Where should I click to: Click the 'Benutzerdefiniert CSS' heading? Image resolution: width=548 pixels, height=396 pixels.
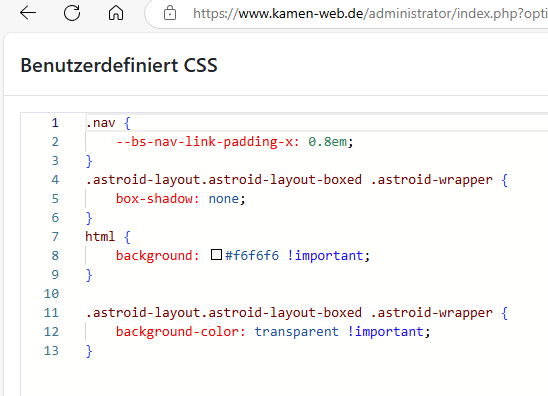coord(119,65)
